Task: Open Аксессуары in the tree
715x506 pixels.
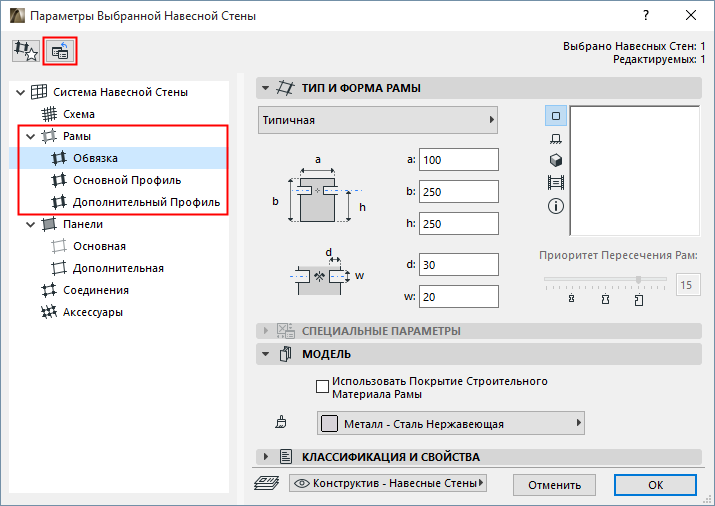Action: click(93, 312)
